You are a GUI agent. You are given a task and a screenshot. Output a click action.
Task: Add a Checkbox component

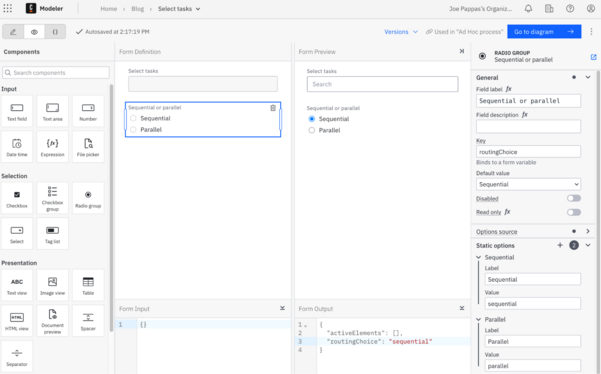pos(17,198)
